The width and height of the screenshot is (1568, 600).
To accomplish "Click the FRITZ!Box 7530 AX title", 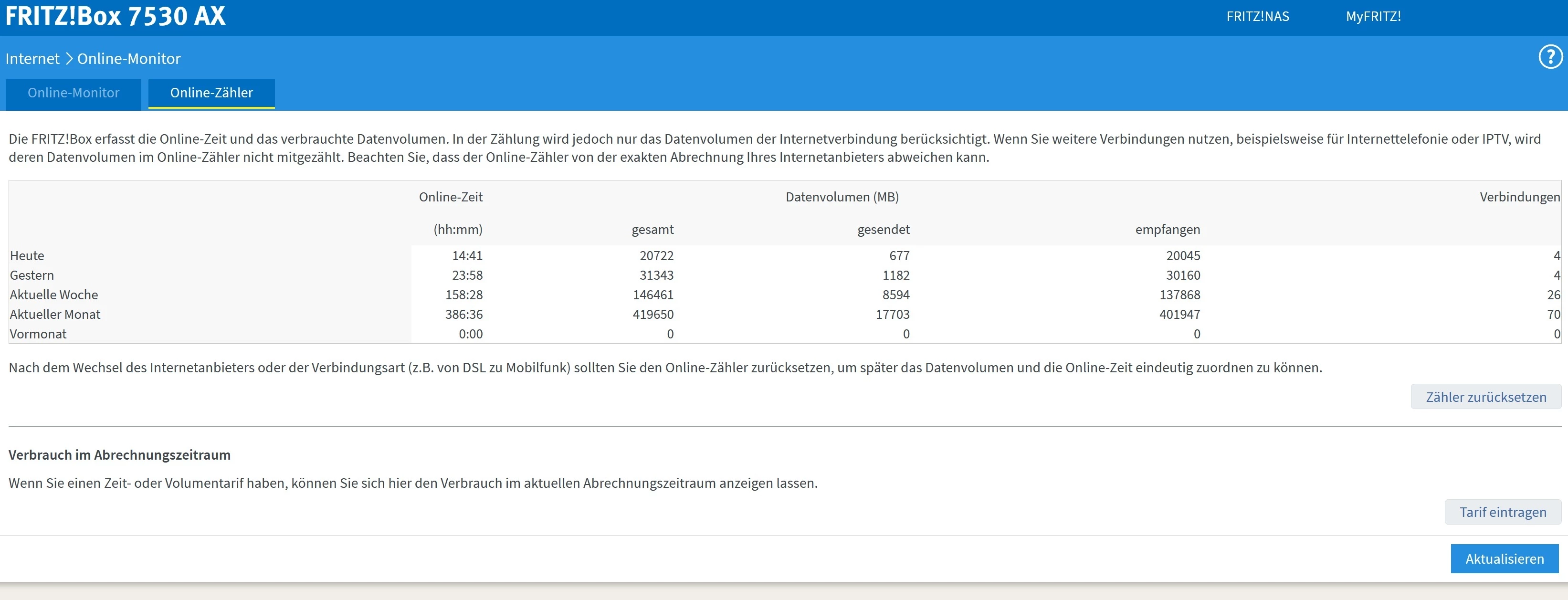I will tap(116, 16).
